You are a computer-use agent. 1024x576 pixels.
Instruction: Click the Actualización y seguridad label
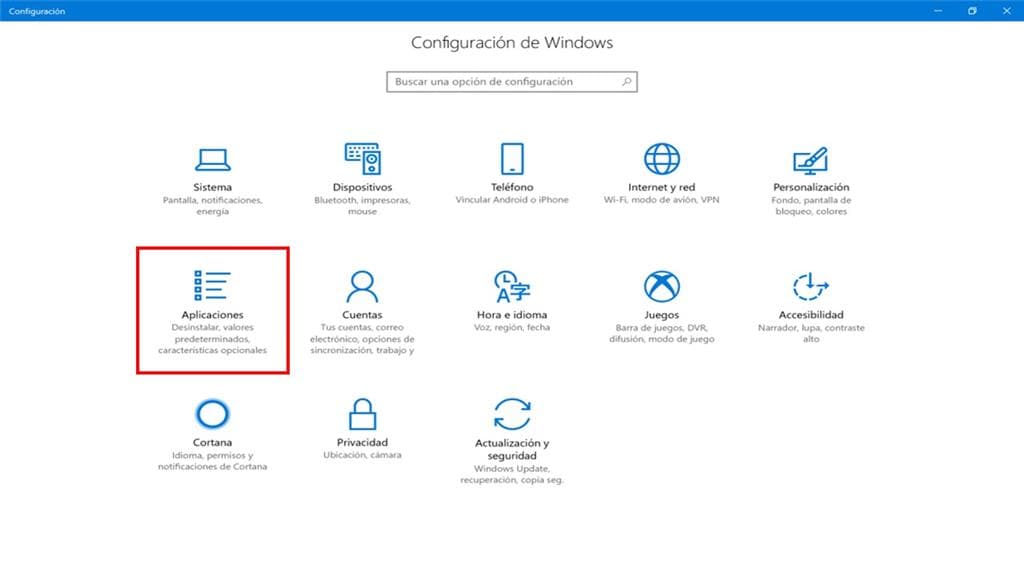(x=512, y=449)
